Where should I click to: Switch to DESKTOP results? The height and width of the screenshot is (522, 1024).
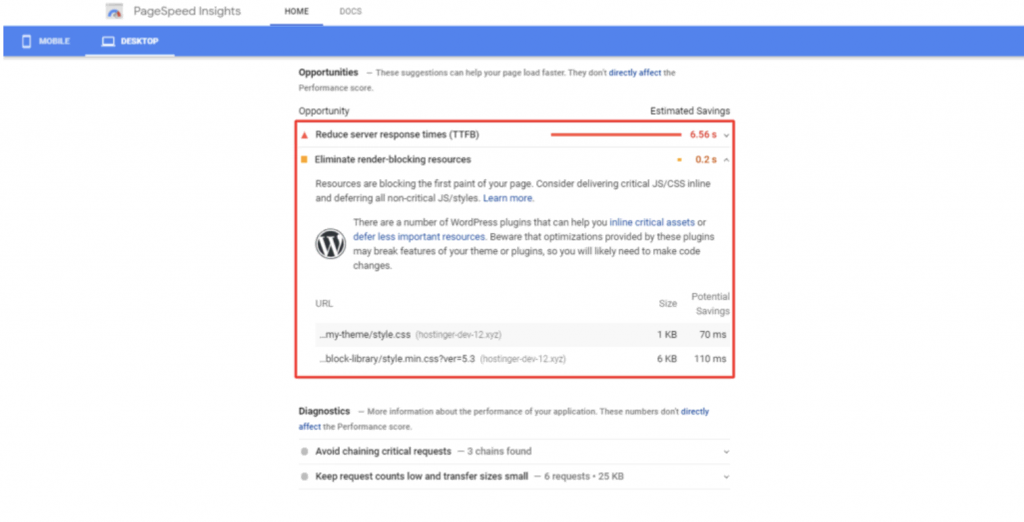(x=130, y=41)
